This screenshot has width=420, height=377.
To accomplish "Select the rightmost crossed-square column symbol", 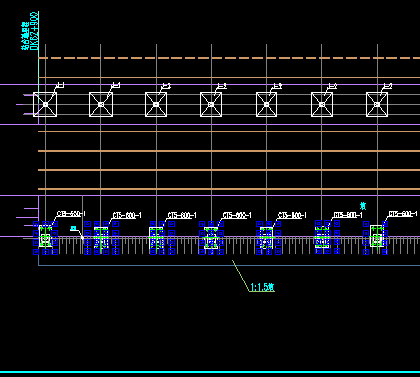I will pos(377,105).
